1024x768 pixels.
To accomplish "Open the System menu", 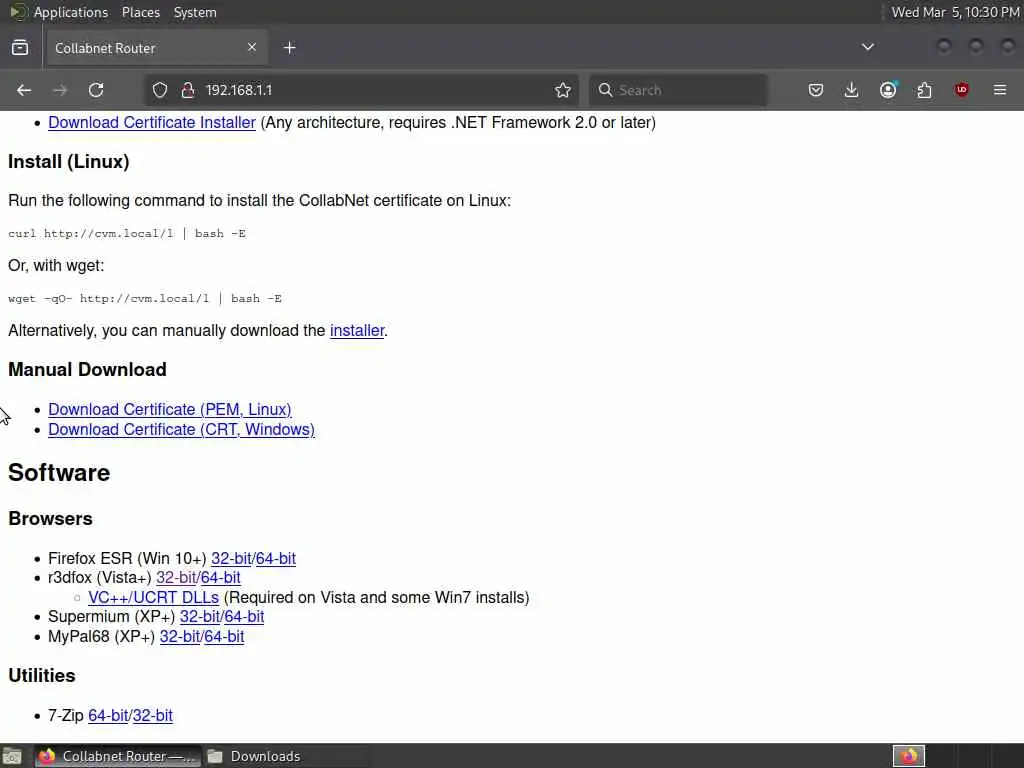I will click(195, 12).
